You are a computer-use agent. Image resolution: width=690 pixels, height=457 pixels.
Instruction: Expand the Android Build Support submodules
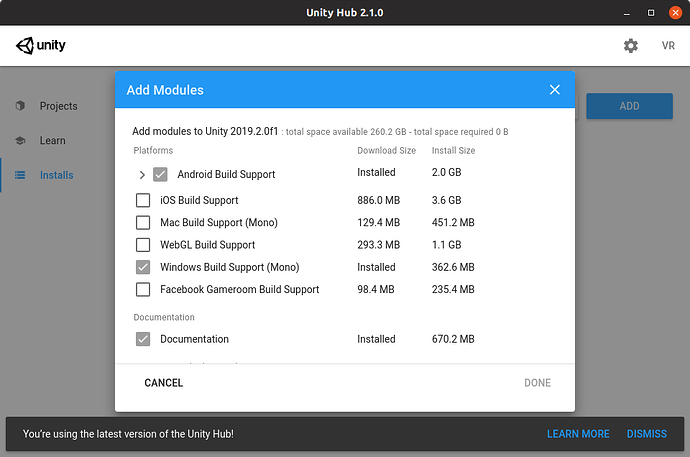[142, 175]
